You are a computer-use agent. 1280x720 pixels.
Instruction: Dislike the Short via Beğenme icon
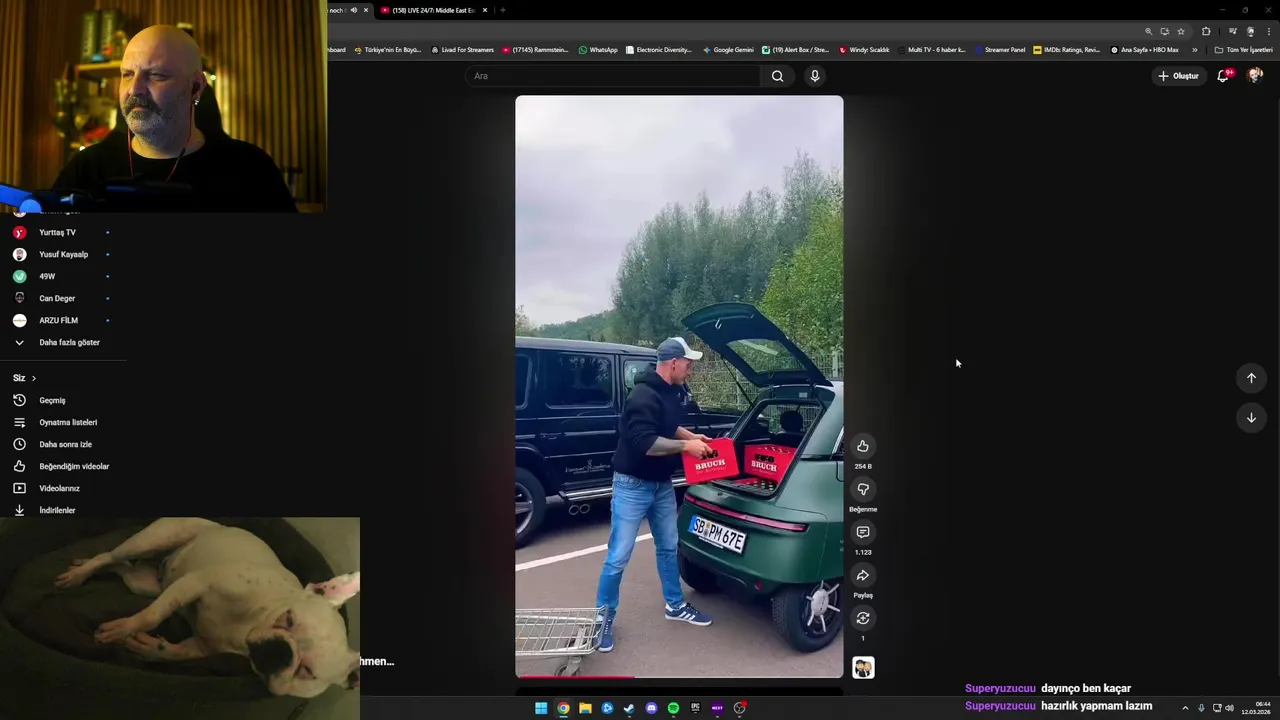pos(863,489)
